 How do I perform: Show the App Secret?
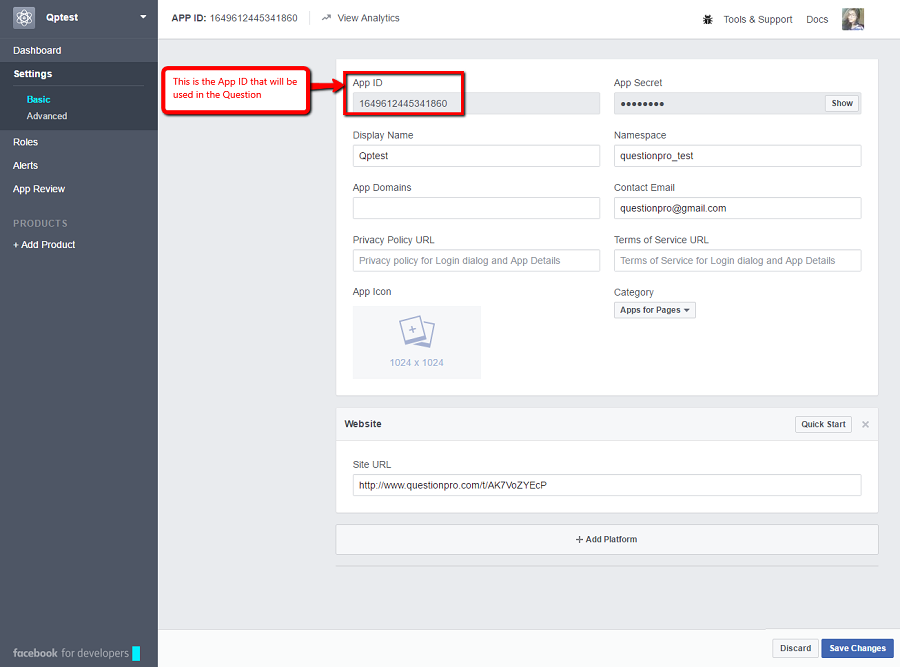tap(841, 103)
